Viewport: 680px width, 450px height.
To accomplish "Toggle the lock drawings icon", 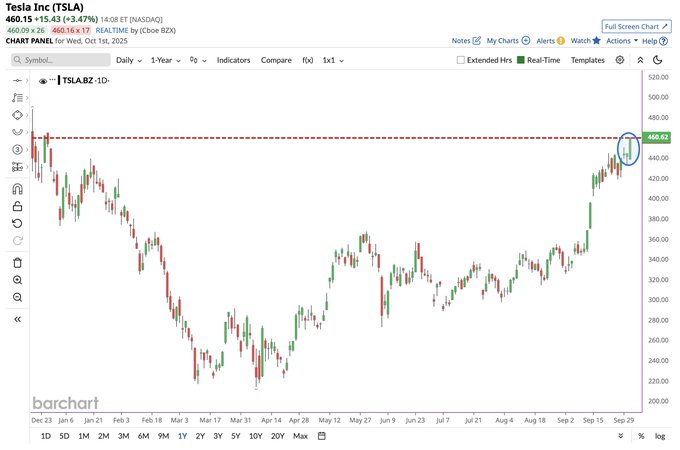I will (17, 206).
